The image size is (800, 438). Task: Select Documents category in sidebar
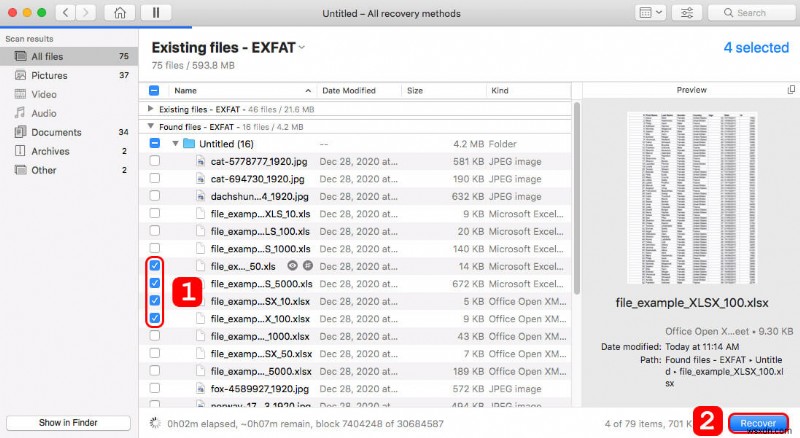tap(69, 132)
